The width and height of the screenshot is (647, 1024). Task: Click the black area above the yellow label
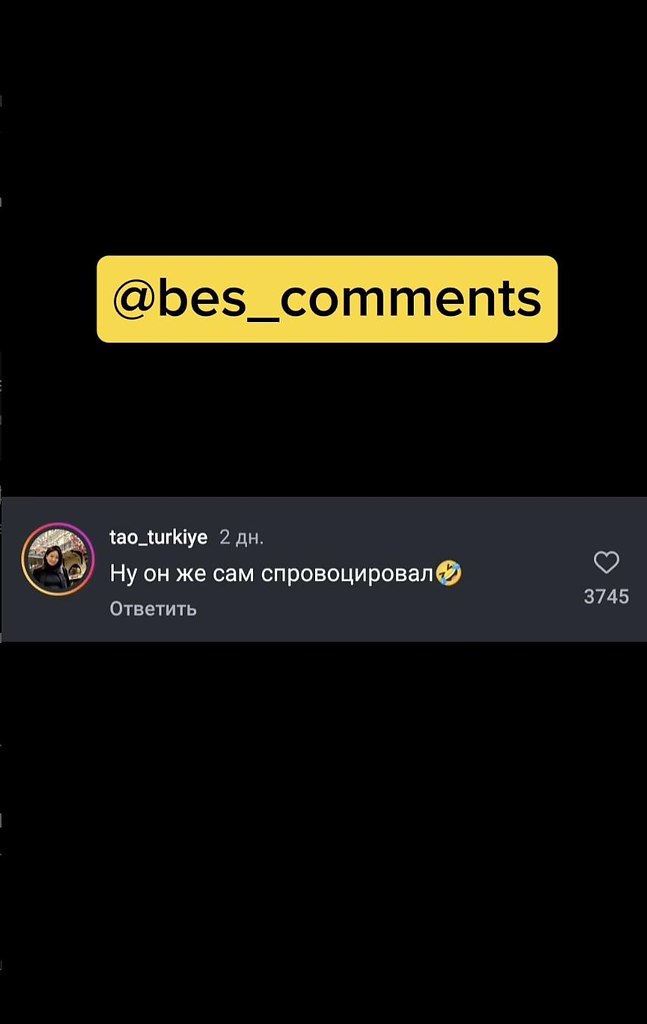[323, 127]
